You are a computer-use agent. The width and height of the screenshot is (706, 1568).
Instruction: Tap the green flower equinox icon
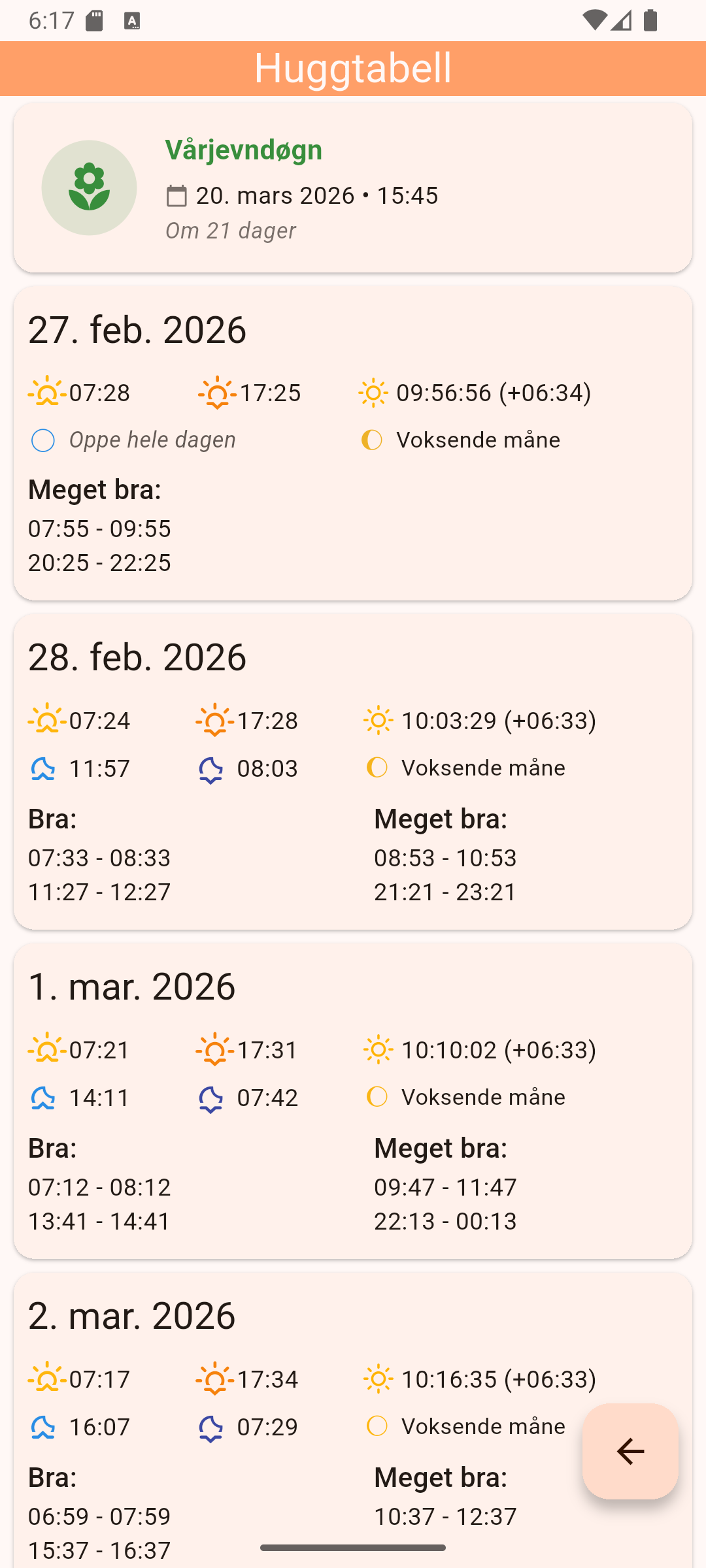point(90,188)
